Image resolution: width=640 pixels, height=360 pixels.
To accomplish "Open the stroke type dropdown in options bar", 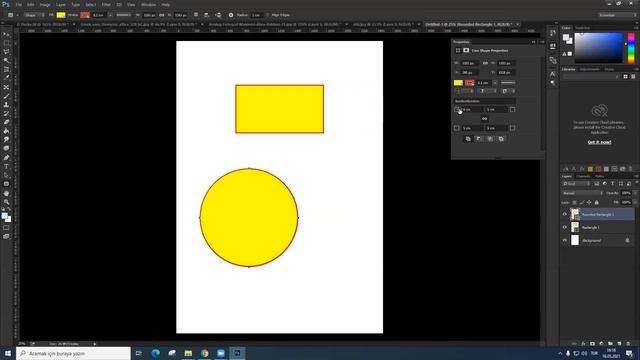I will tap(124, 15).
